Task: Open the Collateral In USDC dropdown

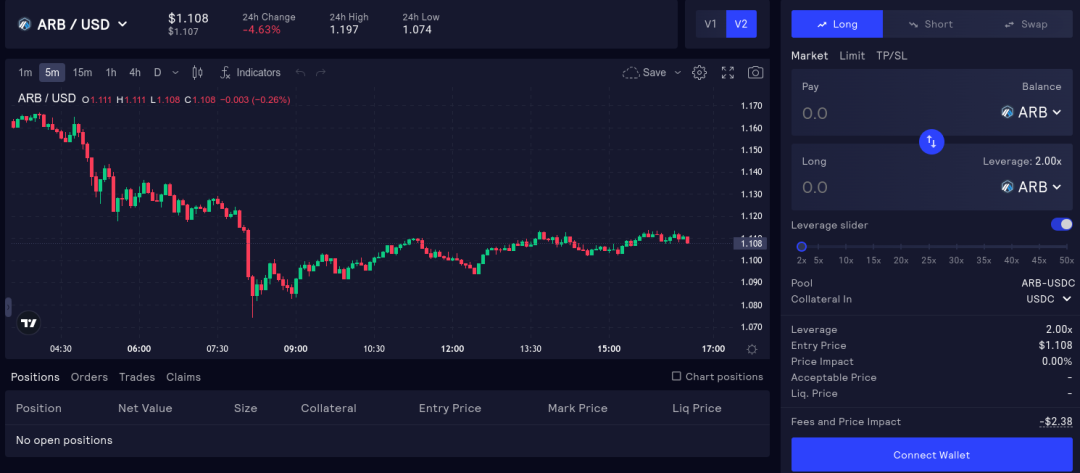Action: tap(1049, 299)
